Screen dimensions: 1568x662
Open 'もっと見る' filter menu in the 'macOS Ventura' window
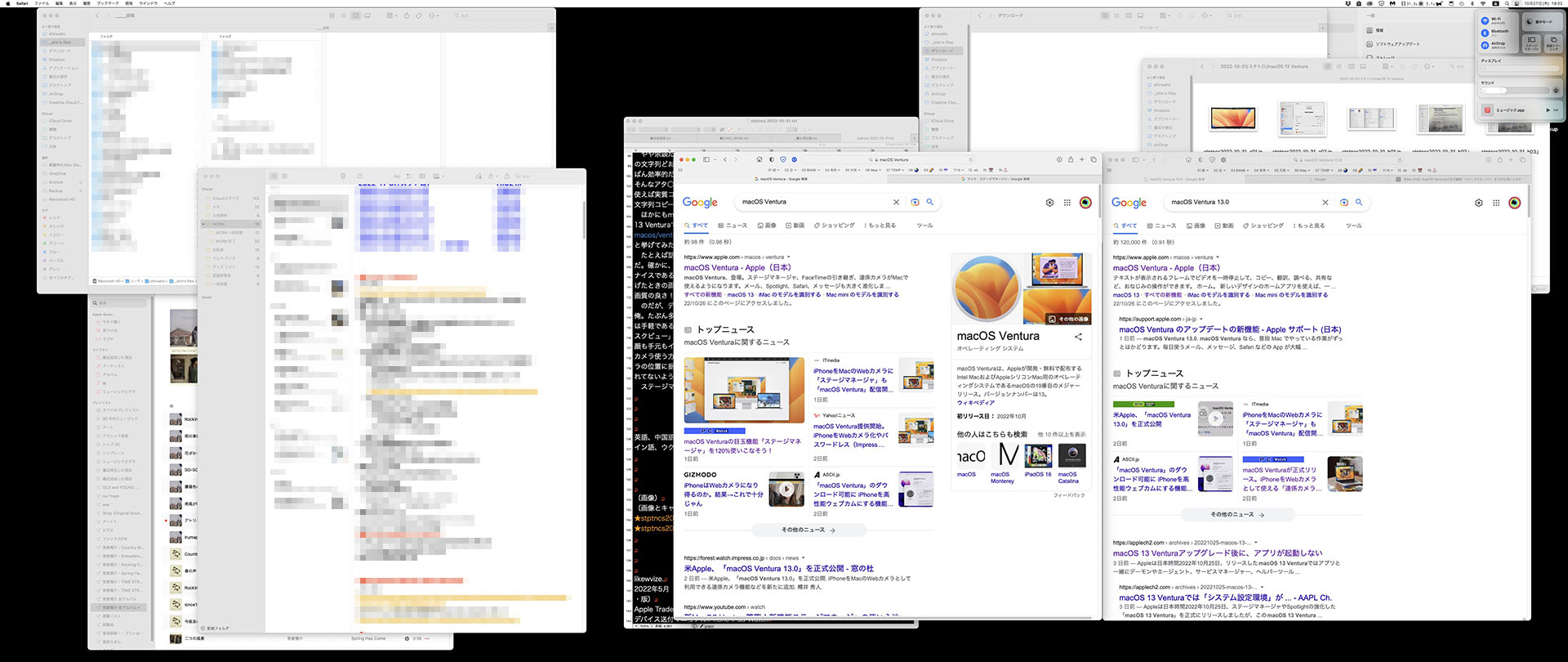[880, 226]
